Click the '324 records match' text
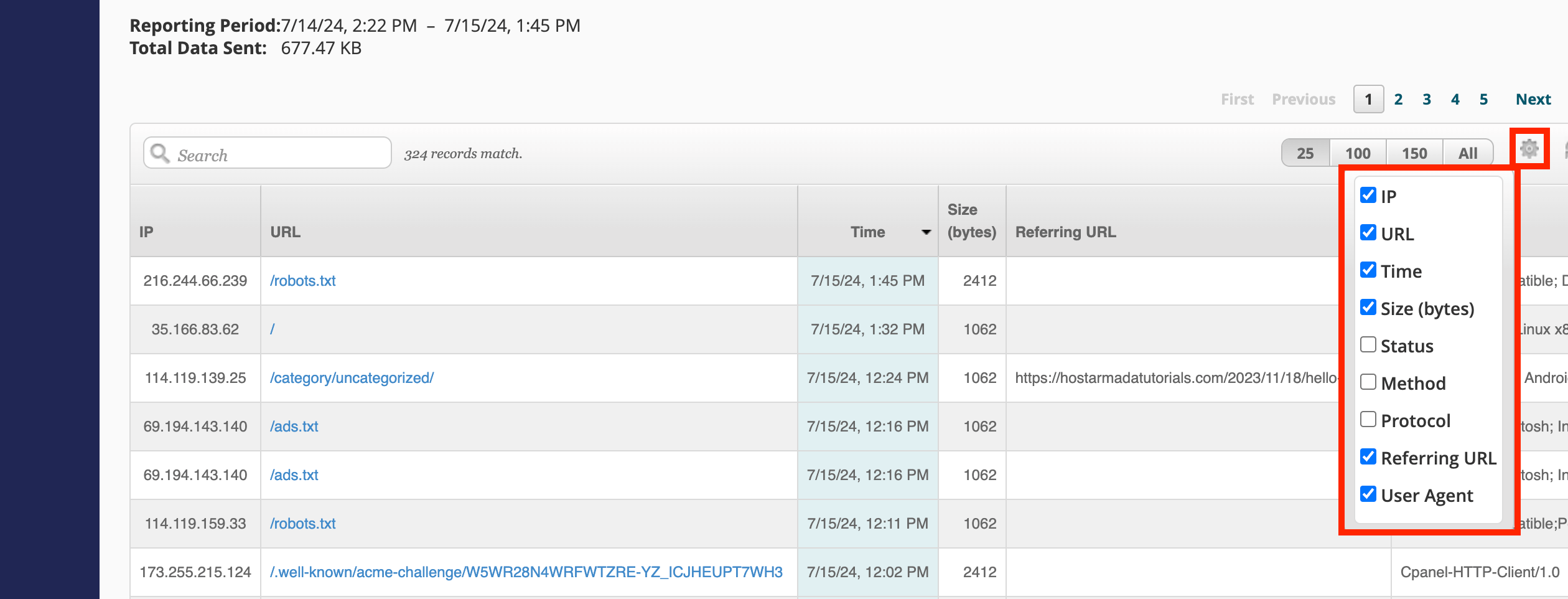Image resolution: width=1568 pixels, height=599 pixels. coord(463,154)
